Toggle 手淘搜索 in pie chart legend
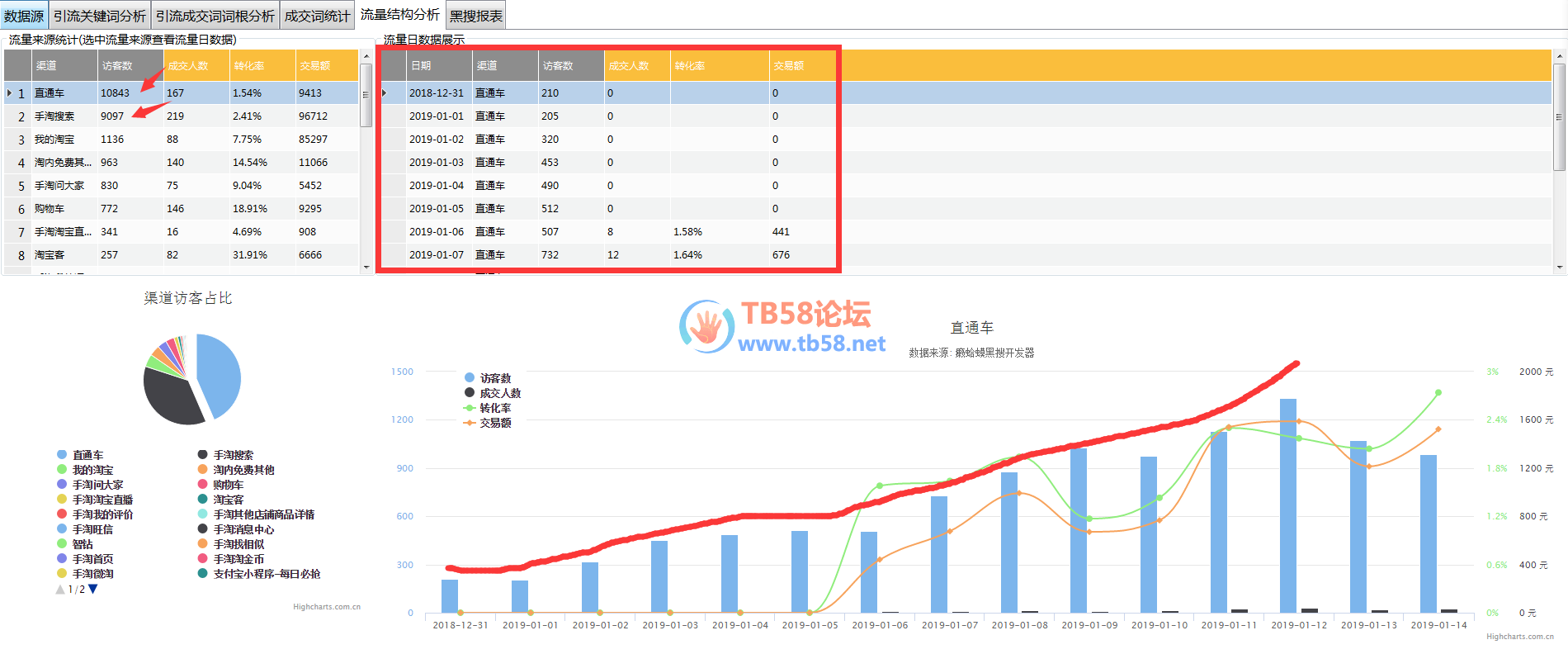1568x654 pixels. point(233,455)
